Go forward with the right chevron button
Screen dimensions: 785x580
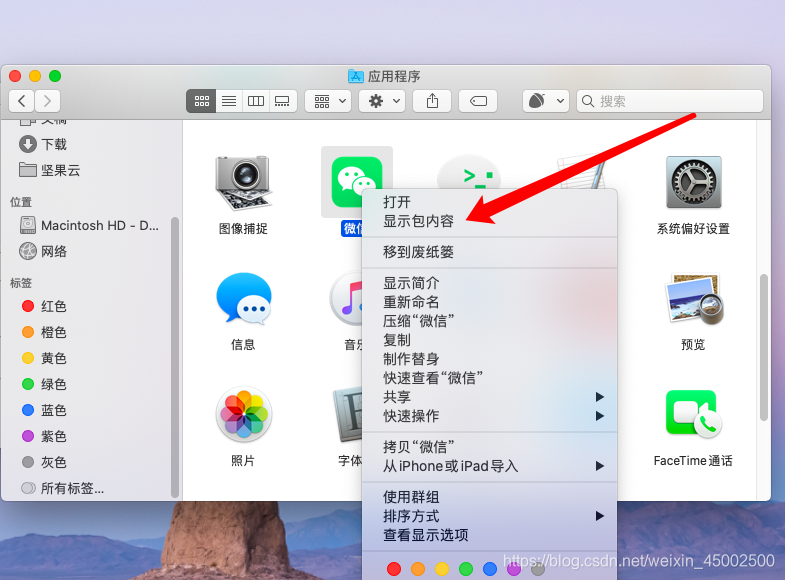pyautogui.click(x=48, y=101)
